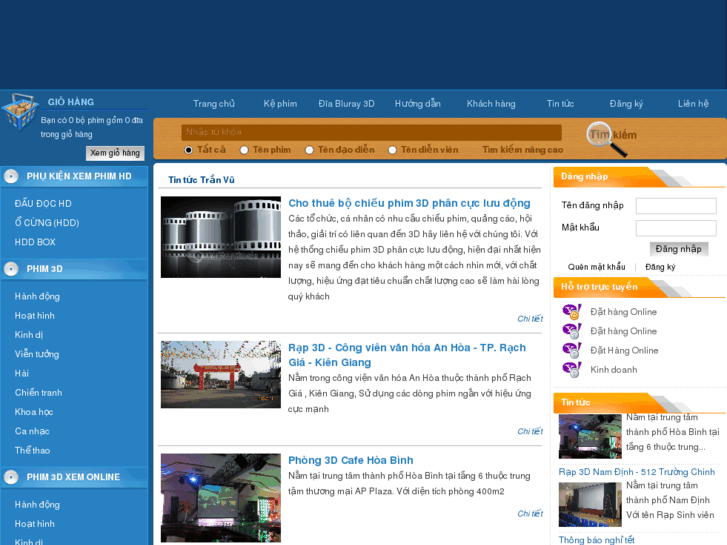This screenshot has width=727, height=545.
Task: Open Viễn tưởng category
Action: (x=37, y=354)
